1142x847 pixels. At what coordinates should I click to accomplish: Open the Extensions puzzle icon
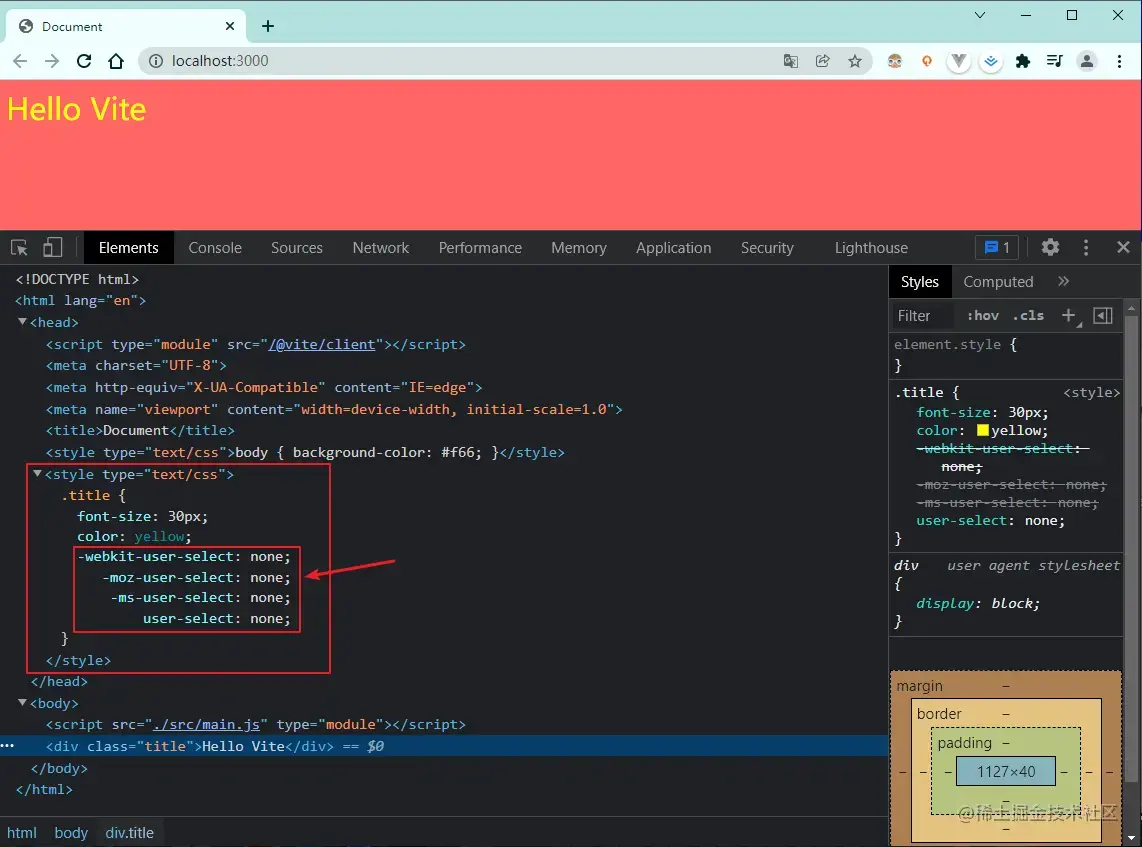pos(1023,61)
